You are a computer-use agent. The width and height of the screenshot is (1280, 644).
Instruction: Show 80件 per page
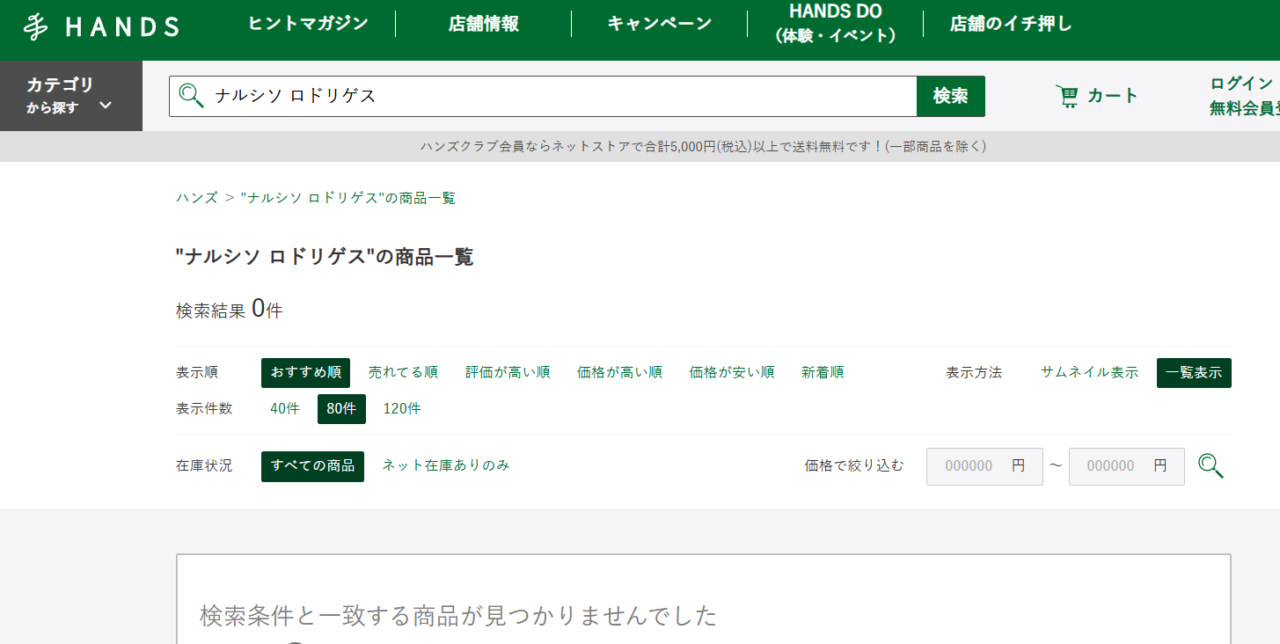[x=342, y=409]
